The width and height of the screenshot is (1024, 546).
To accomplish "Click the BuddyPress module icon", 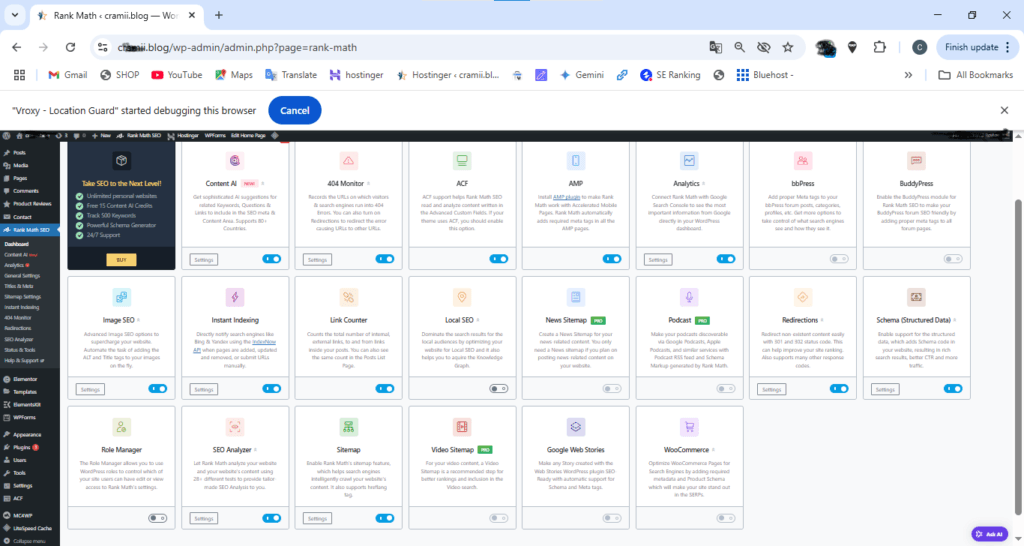I will coord(916,161).
